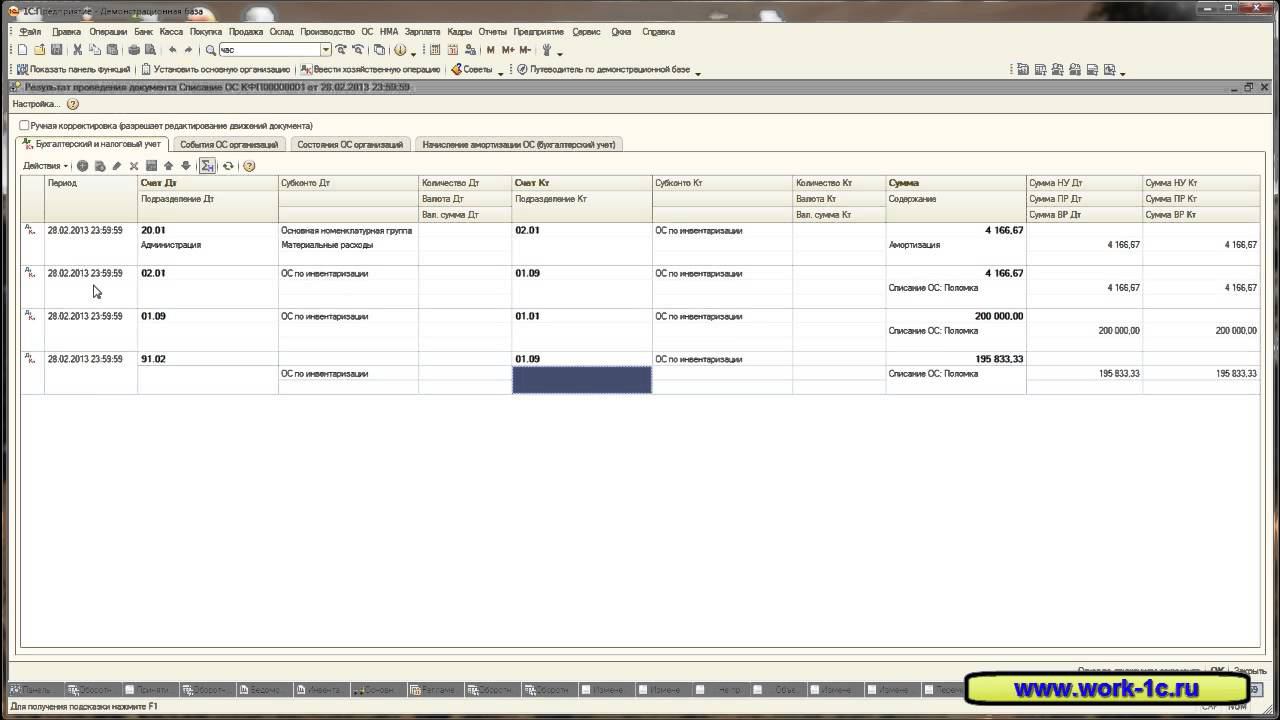
Task: Click credit account cell 01.01
Action: click(x=582, y=317)
